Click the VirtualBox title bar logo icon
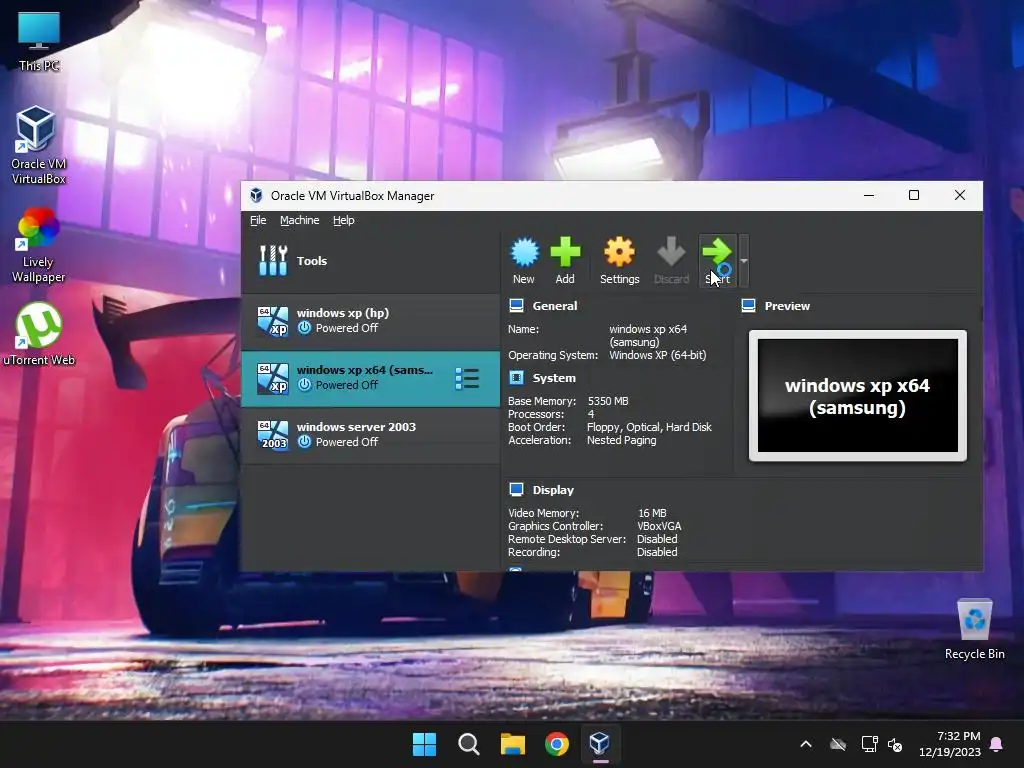Screen dimensions: 1024x768 257,195
